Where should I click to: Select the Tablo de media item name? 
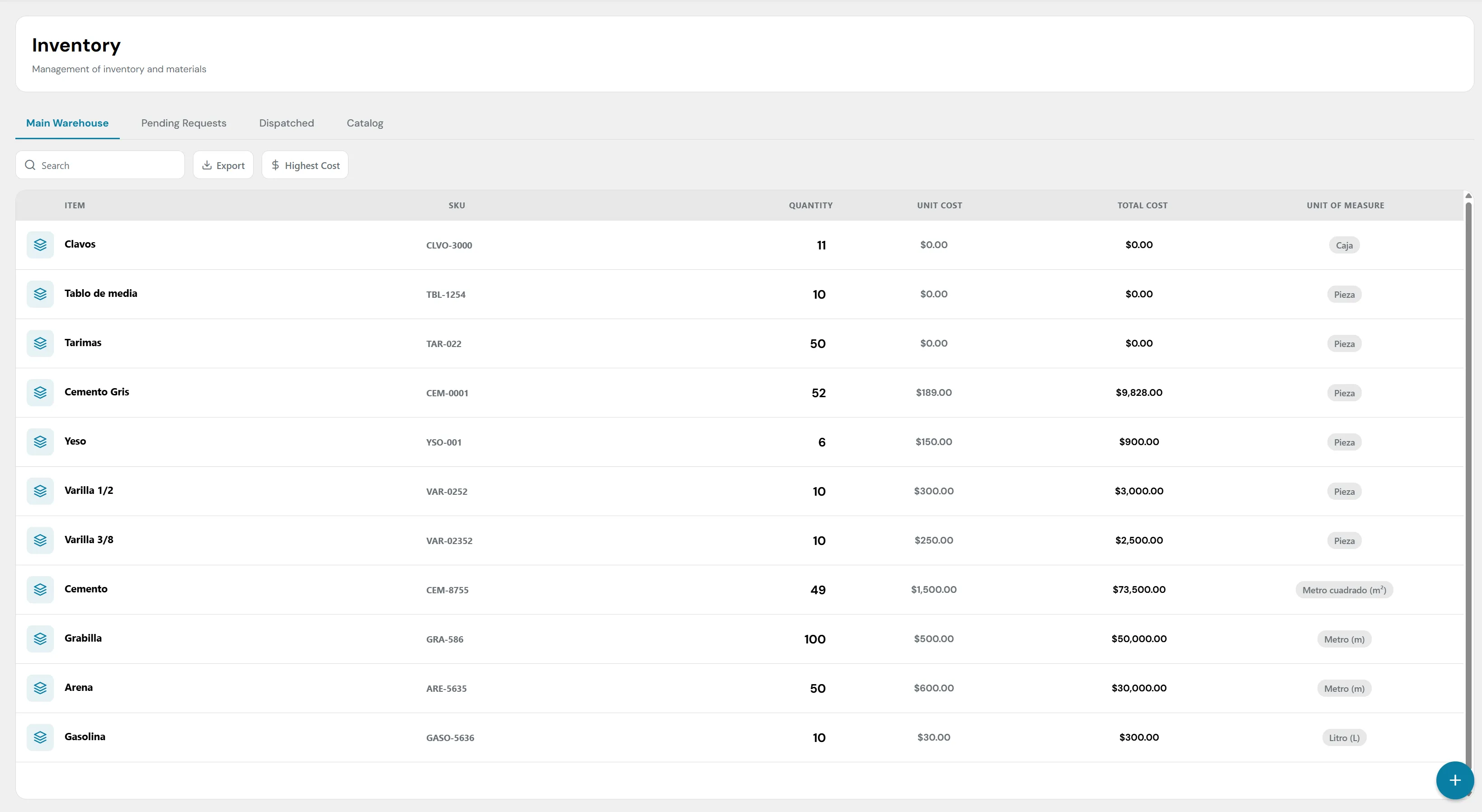pyautogui.click(x=101, y=293)
